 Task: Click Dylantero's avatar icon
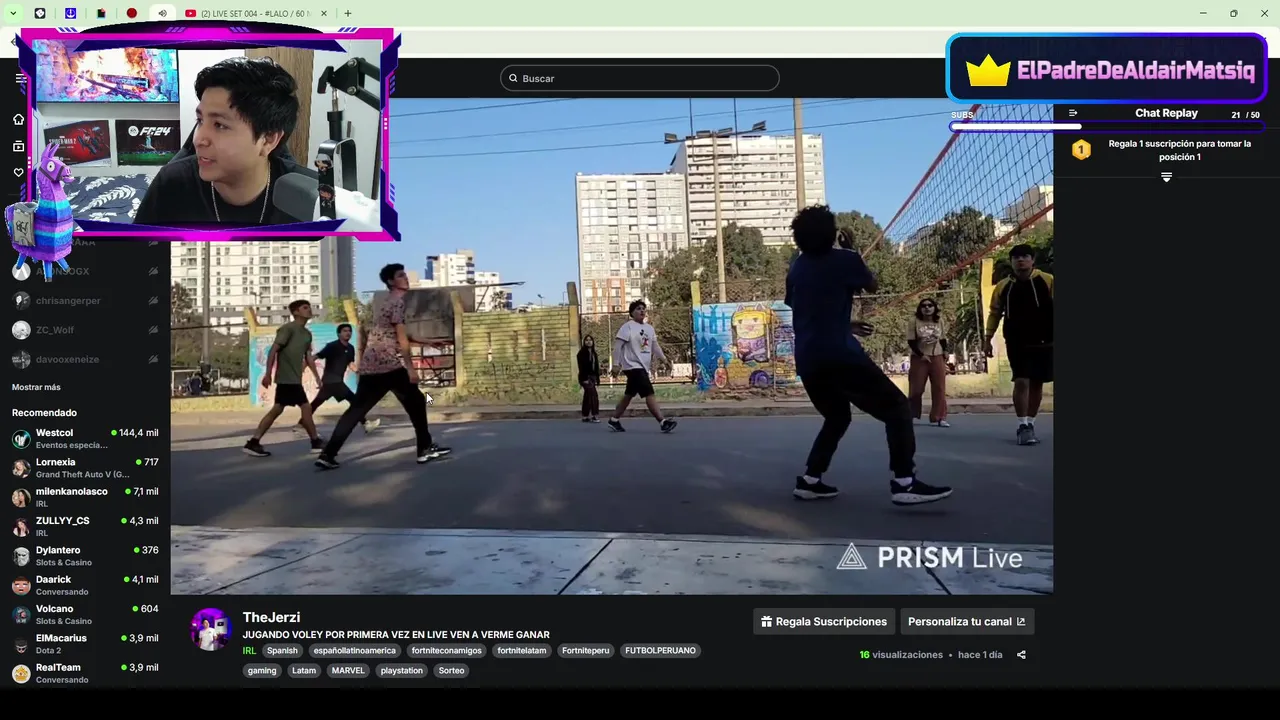[x=21, y=556]
